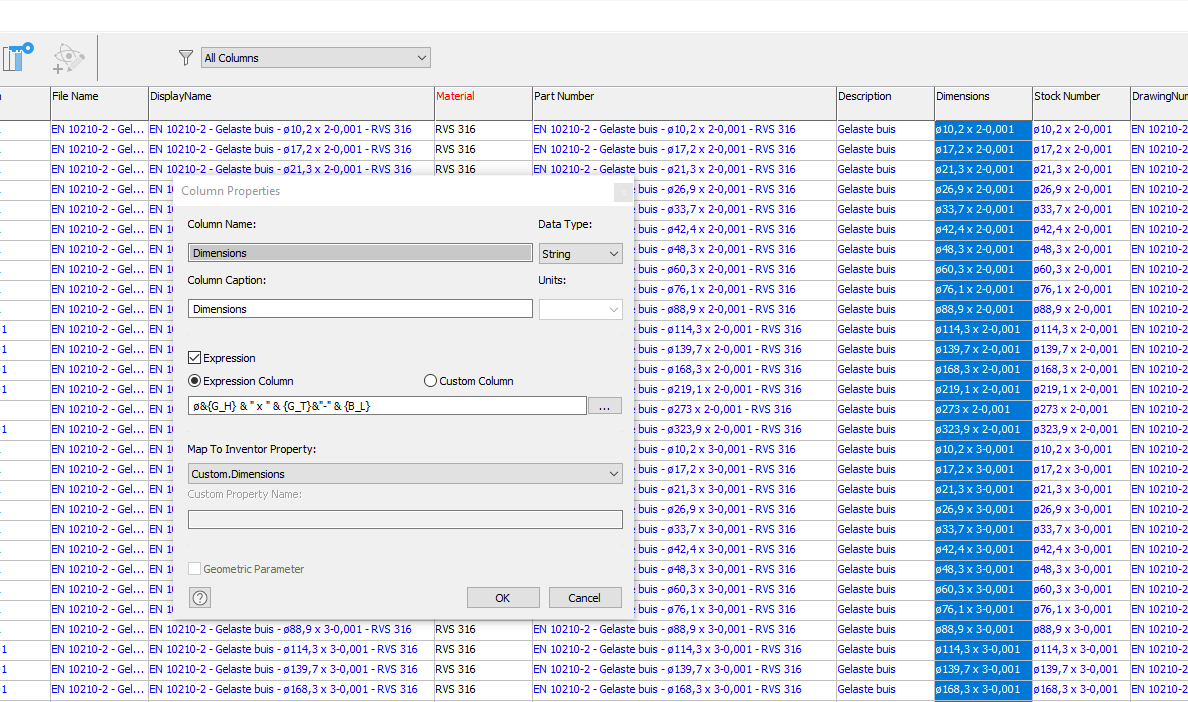This screenshot has height=702, width=1188.
Task: Click the Column Caption field
Action: pos(360,309)
